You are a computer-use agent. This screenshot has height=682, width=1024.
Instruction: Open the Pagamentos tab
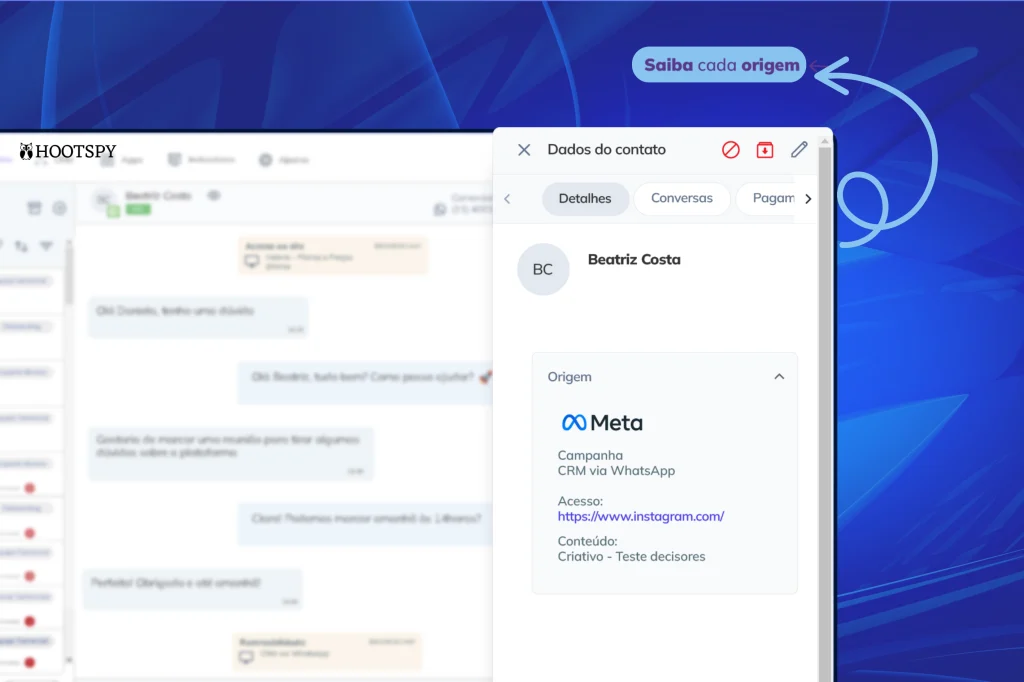coord(772,199)
